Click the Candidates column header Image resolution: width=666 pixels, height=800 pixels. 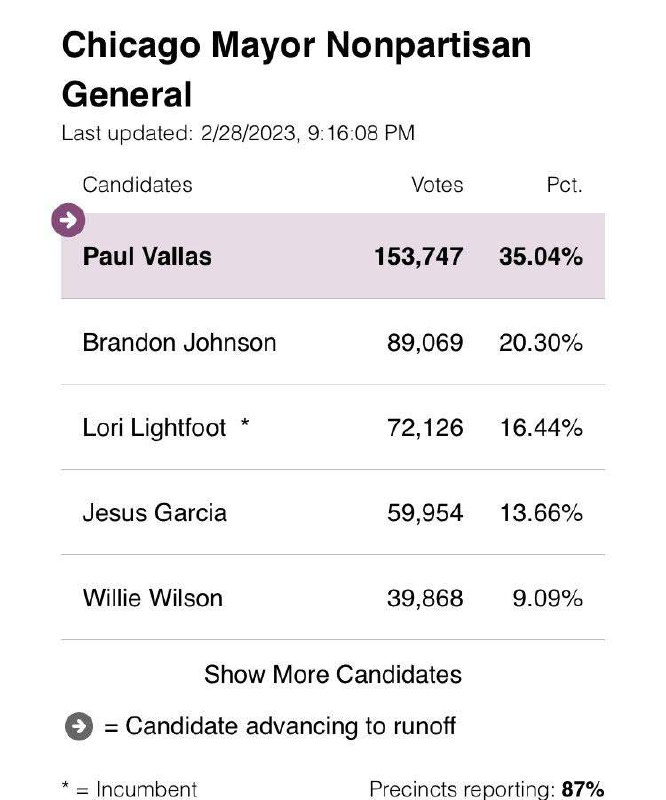(137, 185)
